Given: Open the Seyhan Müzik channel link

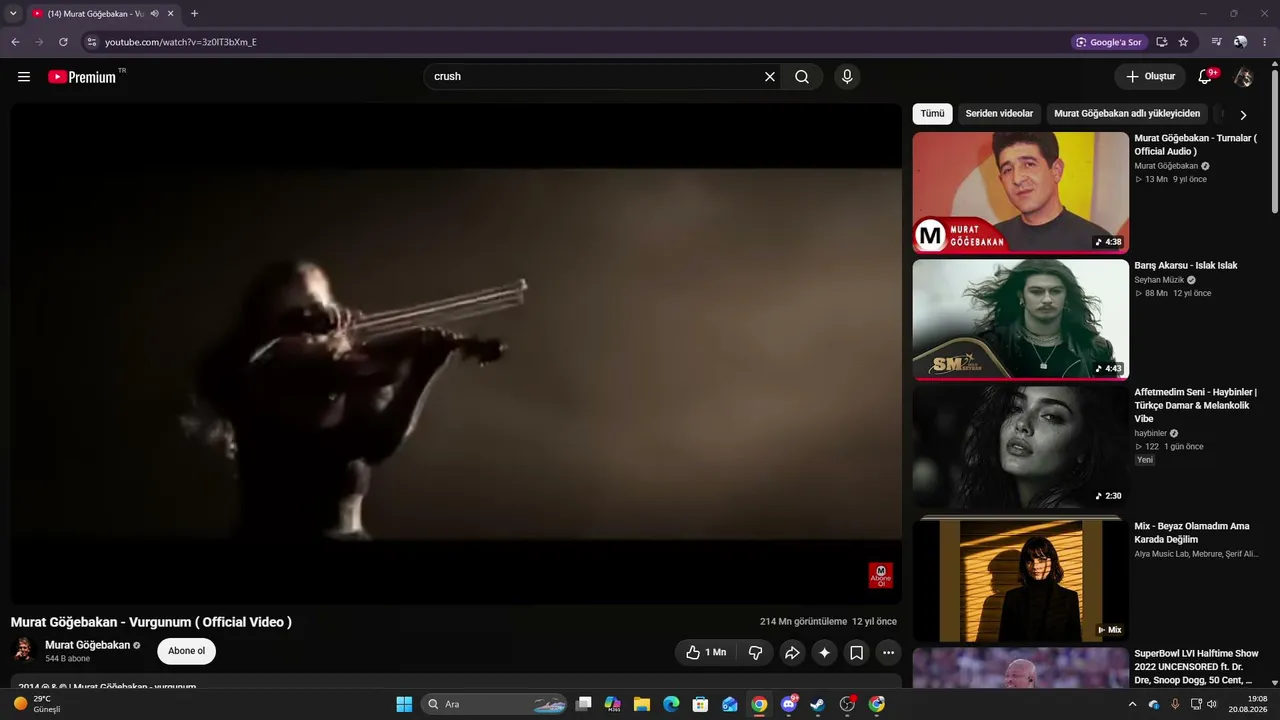Looking at the screenshot, I should click(1159, 280).
